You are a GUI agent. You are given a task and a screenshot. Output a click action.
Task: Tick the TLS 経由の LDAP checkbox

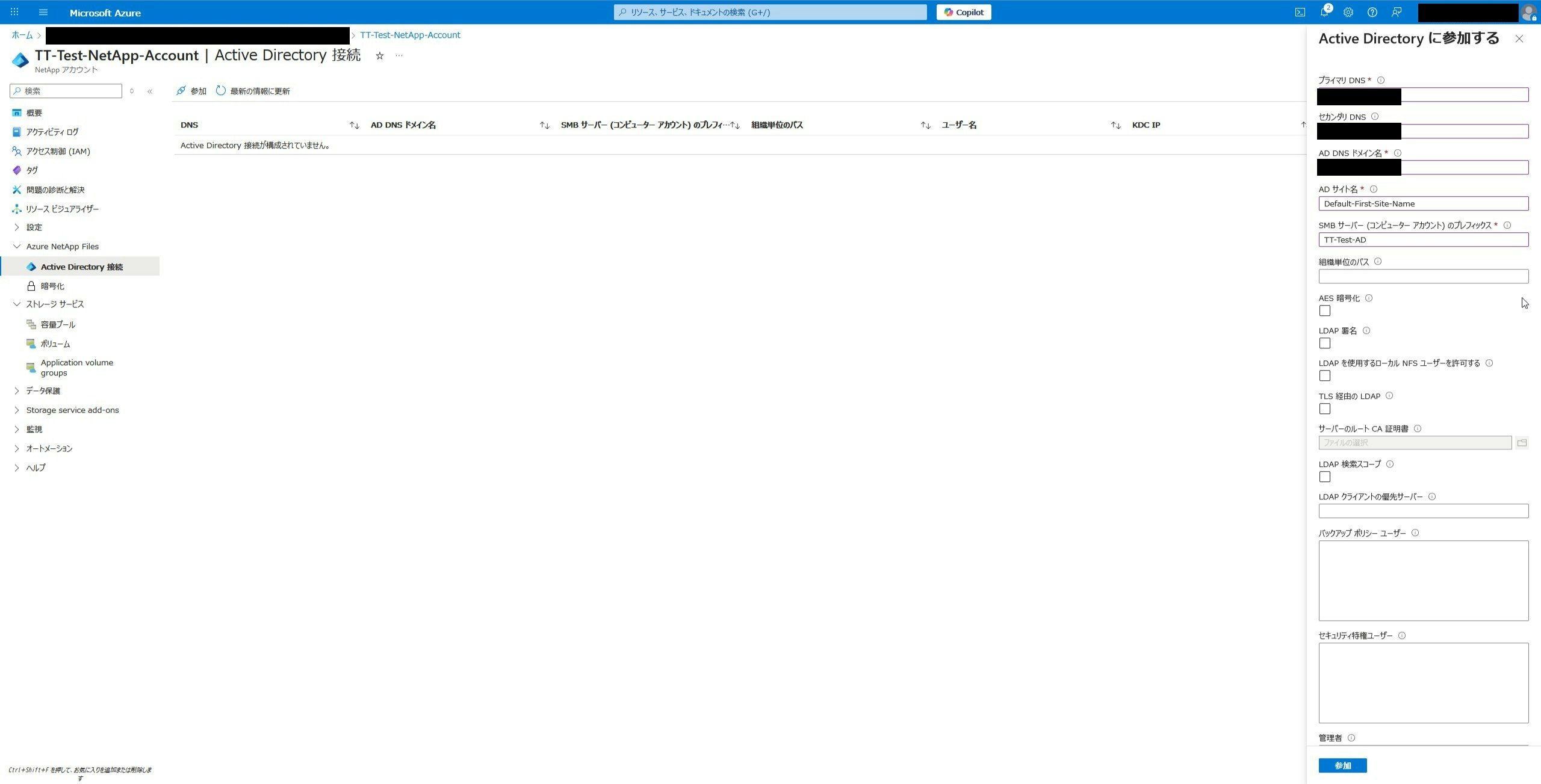(1325, 409)
